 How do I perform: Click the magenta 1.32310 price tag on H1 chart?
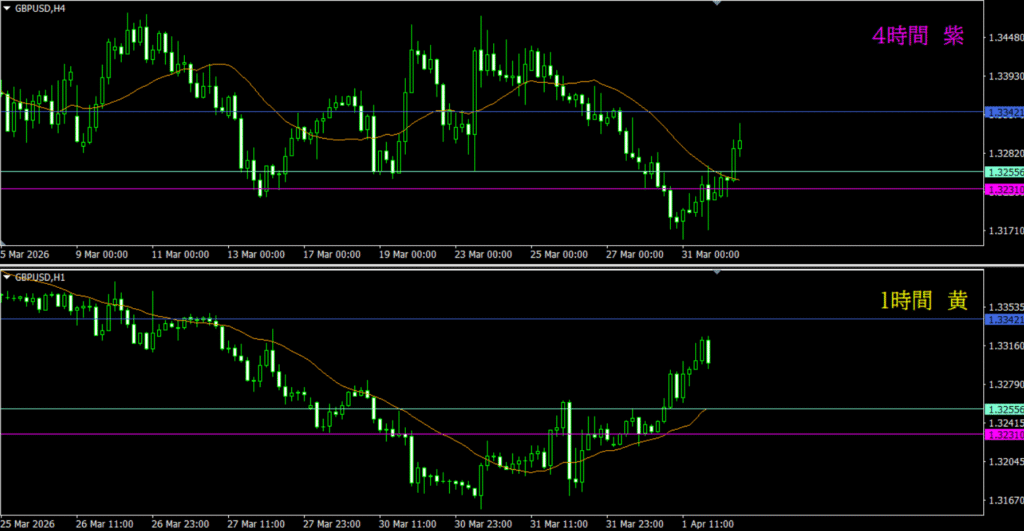[1004, 435]
